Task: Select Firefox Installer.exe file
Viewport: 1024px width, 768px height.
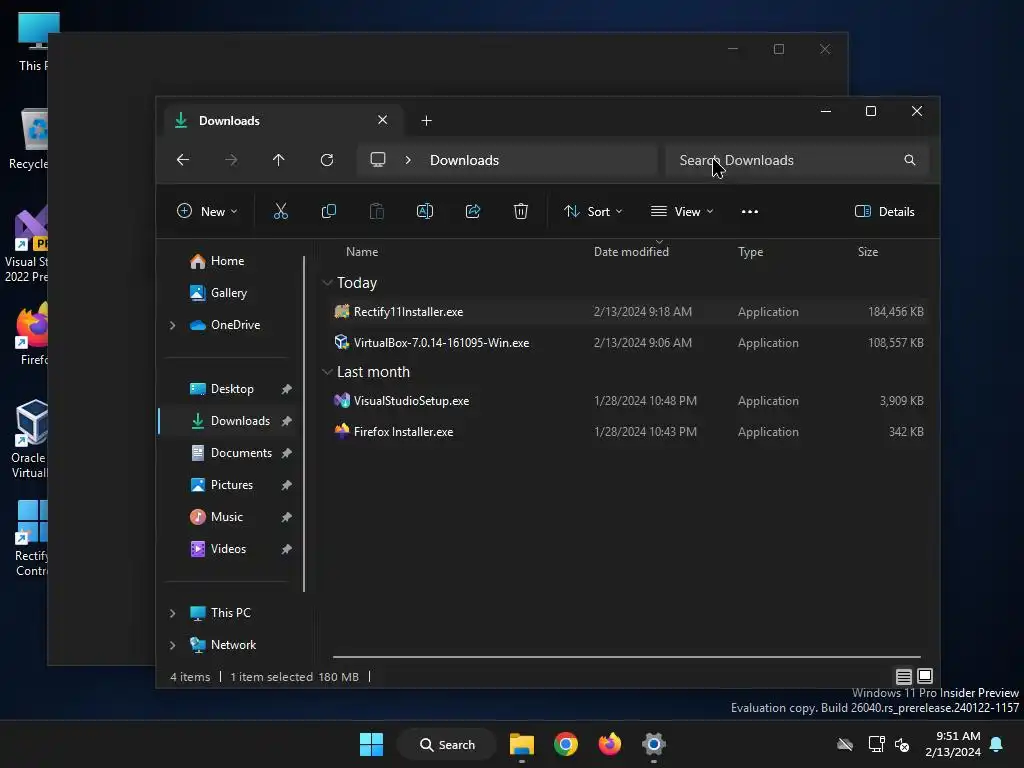Action: [x=628, y=432]
